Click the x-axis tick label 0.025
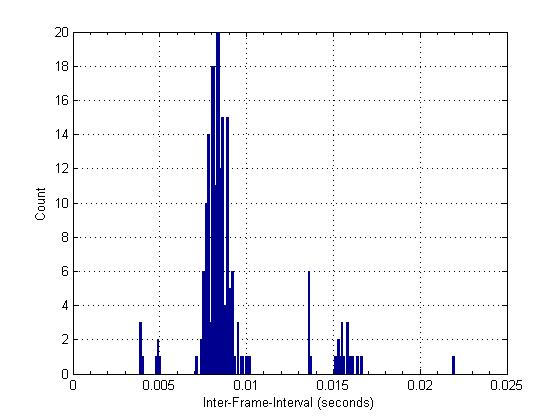This screenshot has height=420, width=560. click(506, 385)
